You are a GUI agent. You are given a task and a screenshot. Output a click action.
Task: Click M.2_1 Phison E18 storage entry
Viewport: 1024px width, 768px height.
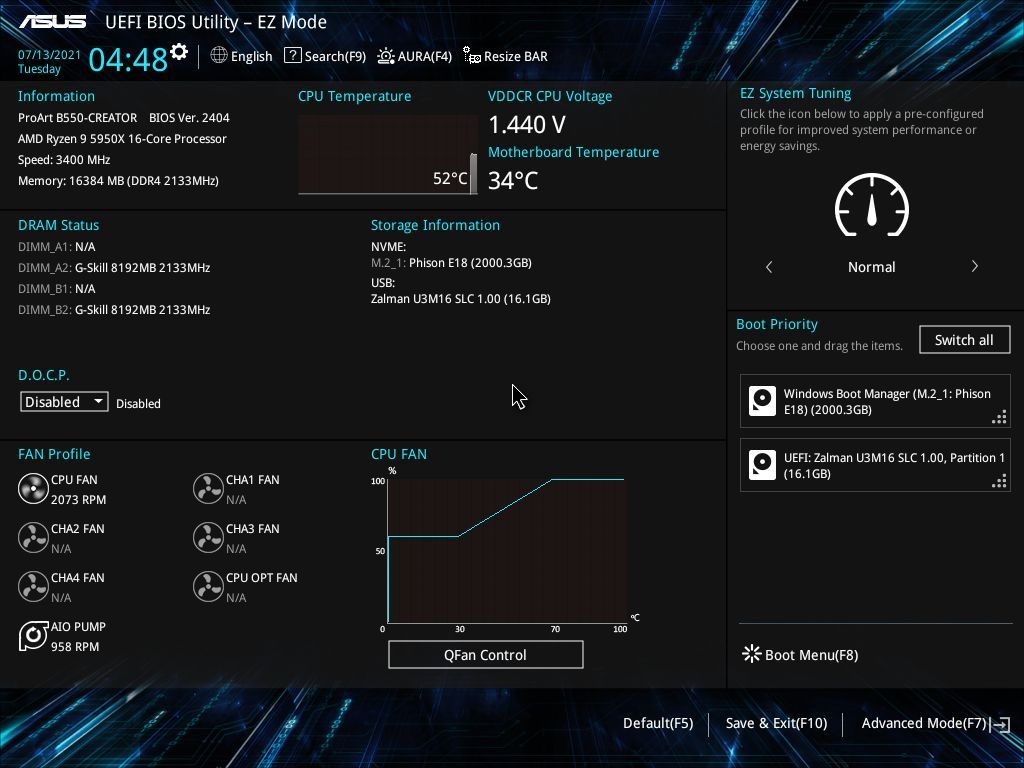tap(451, 263)
